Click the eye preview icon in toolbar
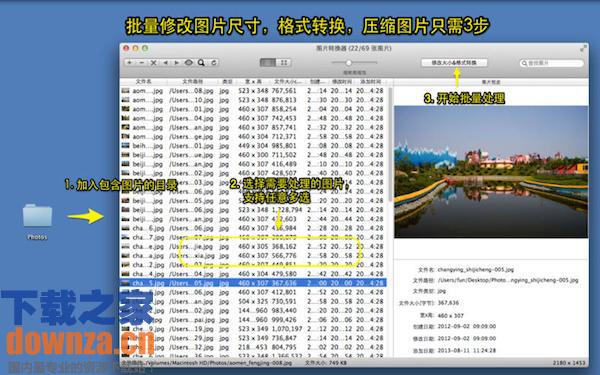600x375 pixels. tap(189, 62)
